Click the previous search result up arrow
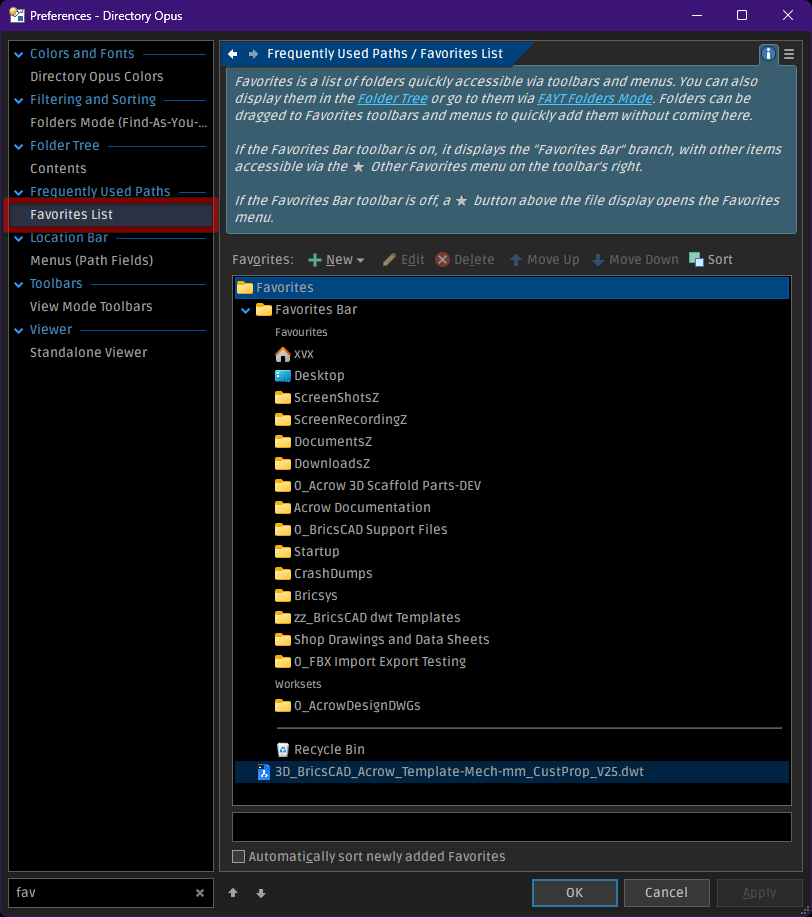 pyautogui.click(x=233, y=893)
